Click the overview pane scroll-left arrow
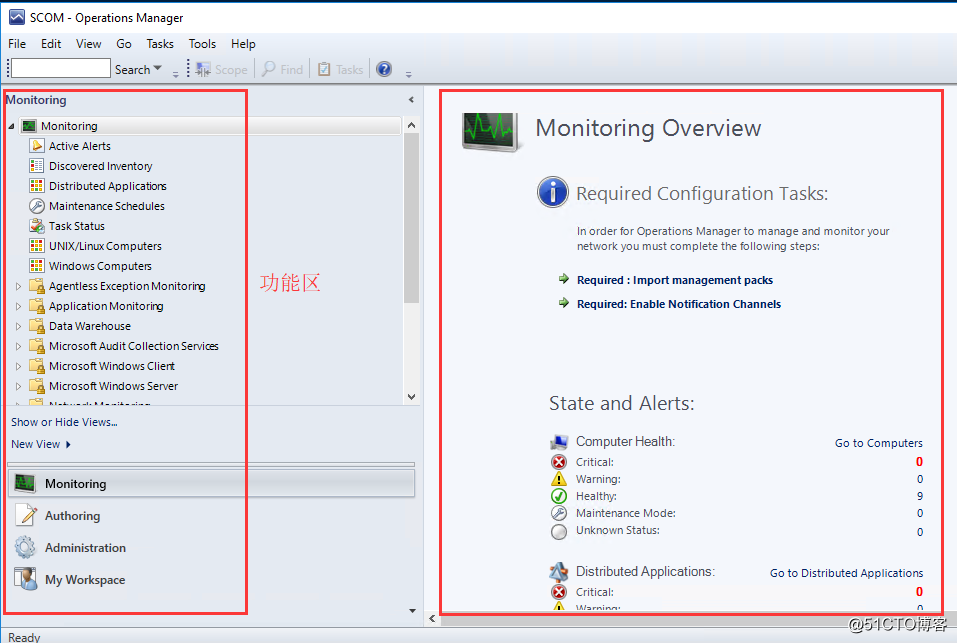This screenshot has height=643, width=957. tap(432, 619)
